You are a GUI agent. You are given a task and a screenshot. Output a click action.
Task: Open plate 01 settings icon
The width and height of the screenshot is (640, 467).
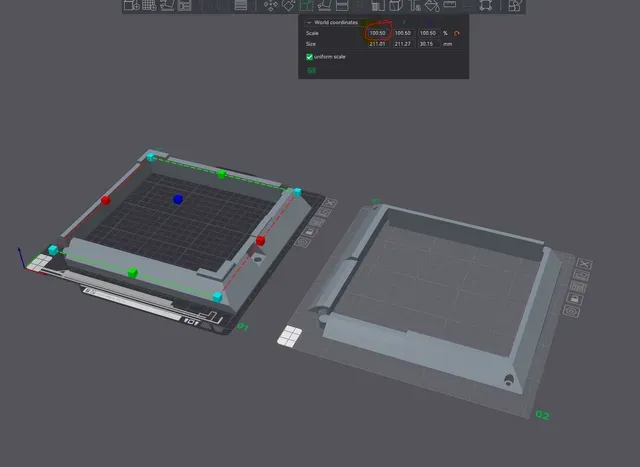tap(302, 242)
